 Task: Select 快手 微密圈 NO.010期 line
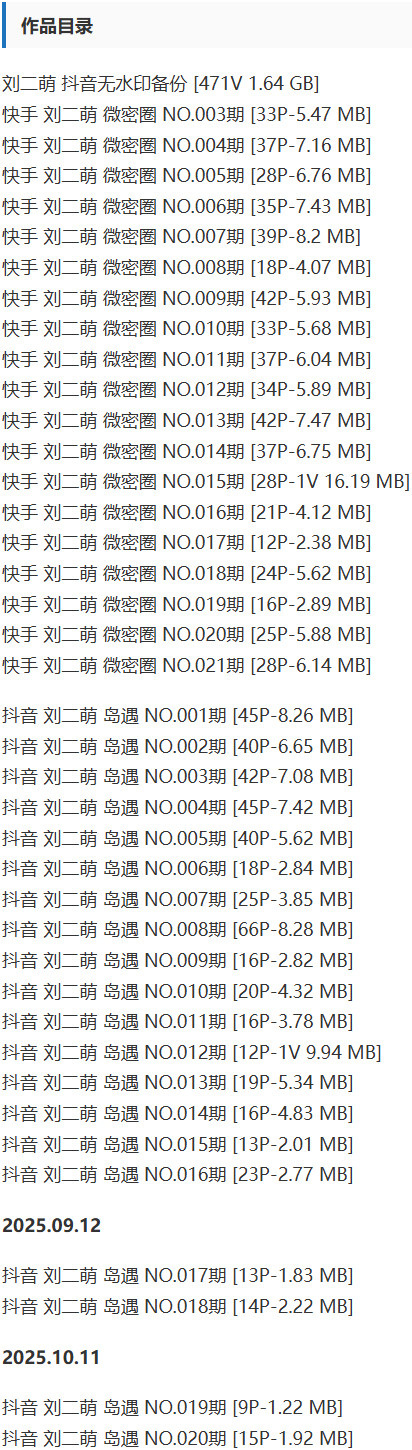(x=186, y=329)
